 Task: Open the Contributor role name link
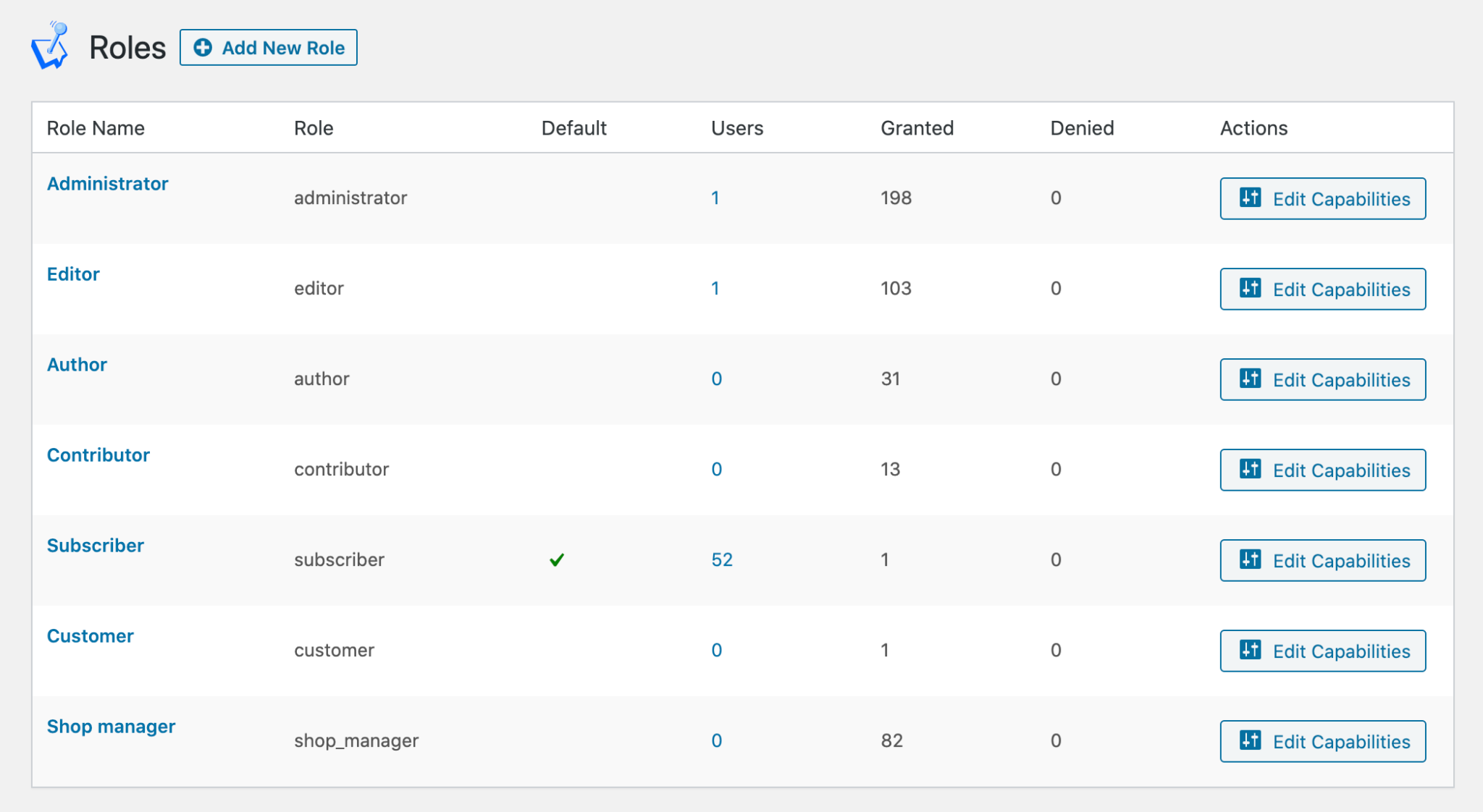(x=98, y=455)
